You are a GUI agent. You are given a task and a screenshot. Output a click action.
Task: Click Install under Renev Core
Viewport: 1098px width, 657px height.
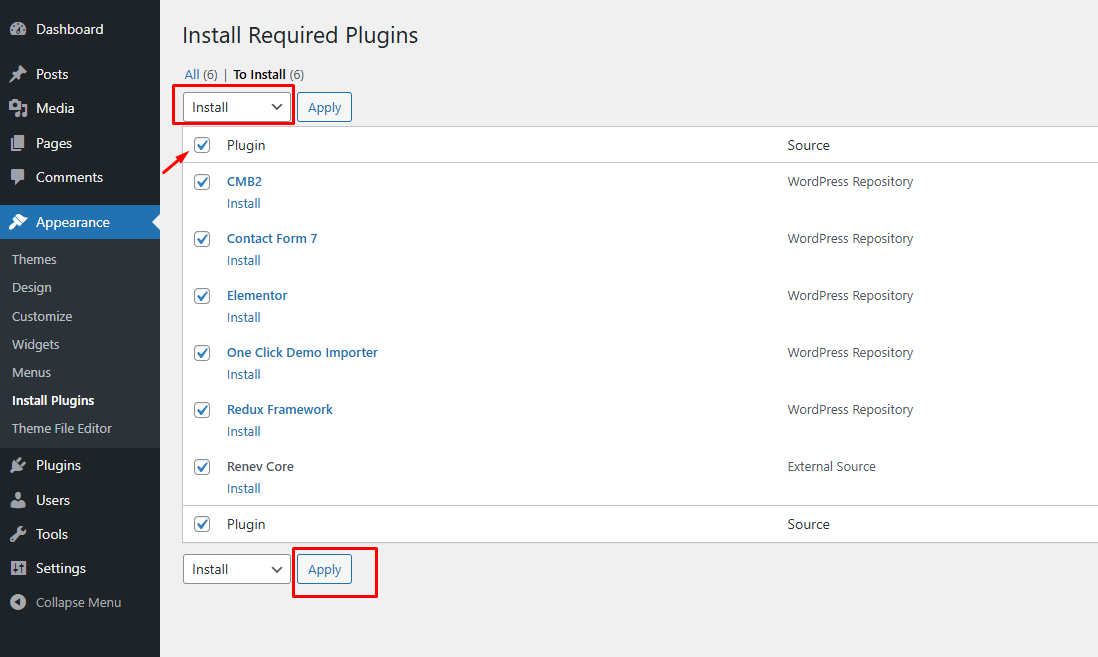[244, 488]
